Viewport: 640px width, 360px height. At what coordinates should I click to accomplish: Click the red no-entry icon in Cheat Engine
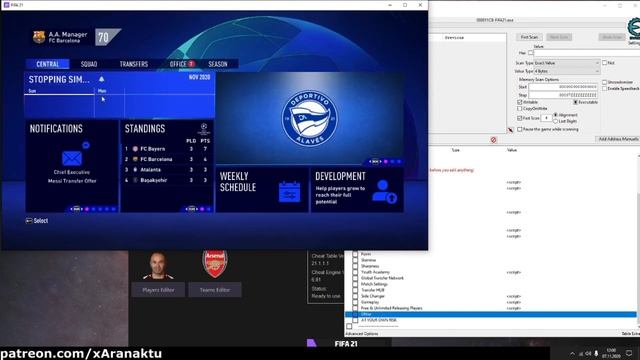(493, 140)
